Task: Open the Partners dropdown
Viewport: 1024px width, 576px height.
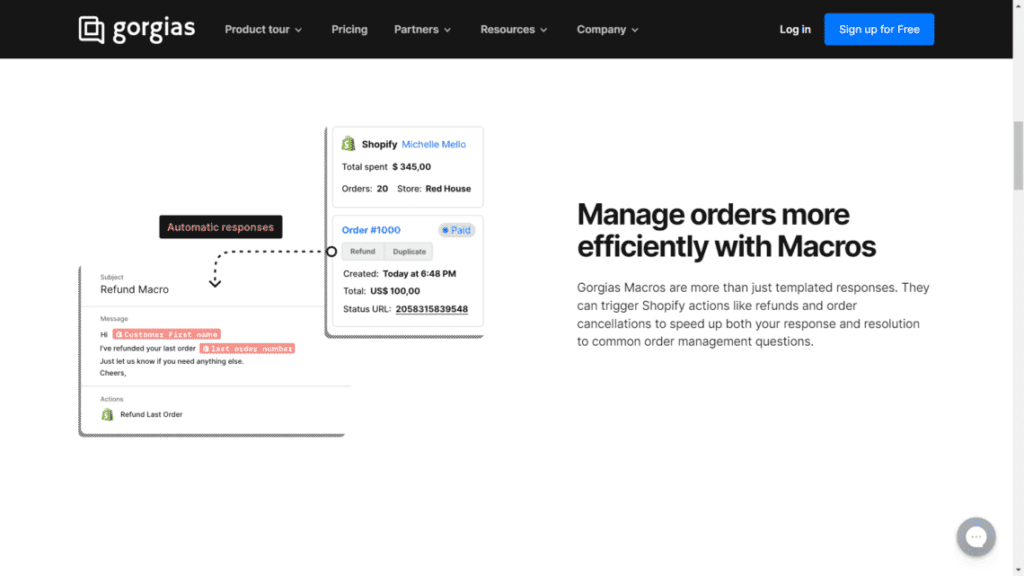Action: 421,29
